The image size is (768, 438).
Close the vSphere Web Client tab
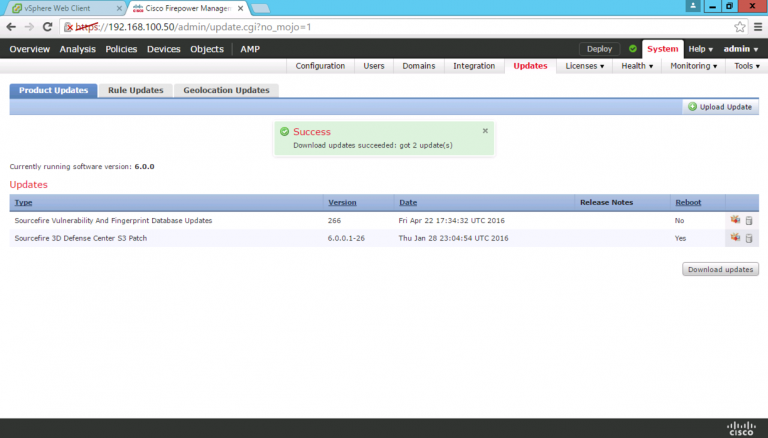pyautogui.click(x=119, y=8)
